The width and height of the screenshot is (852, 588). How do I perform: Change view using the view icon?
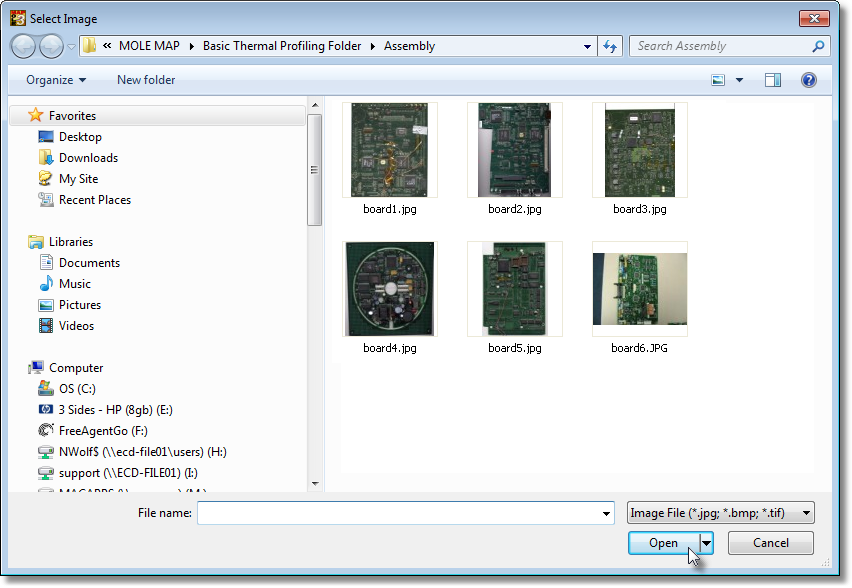coord(718,80)
